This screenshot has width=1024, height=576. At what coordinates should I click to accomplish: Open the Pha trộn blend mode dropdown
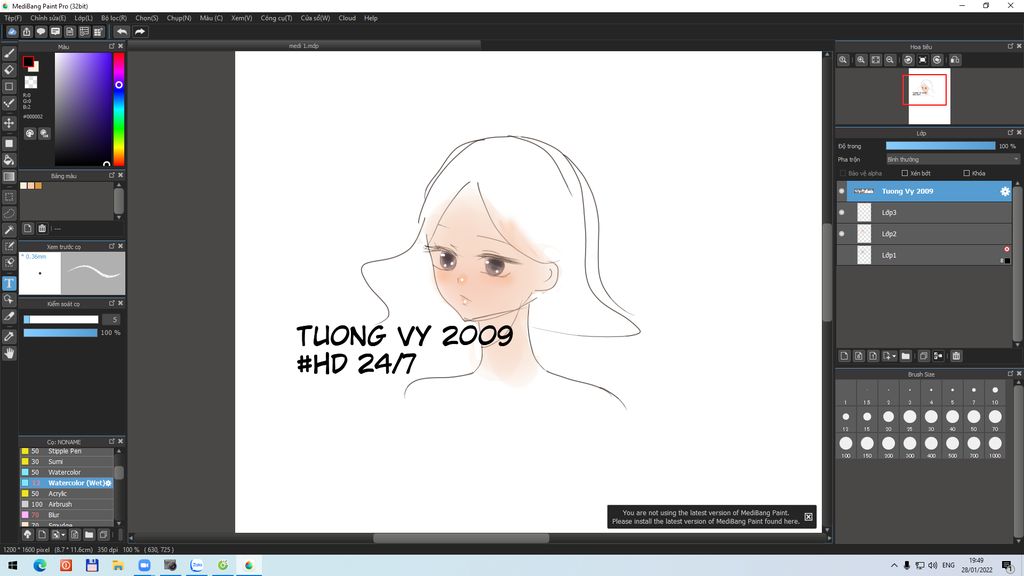pos(952,159)
